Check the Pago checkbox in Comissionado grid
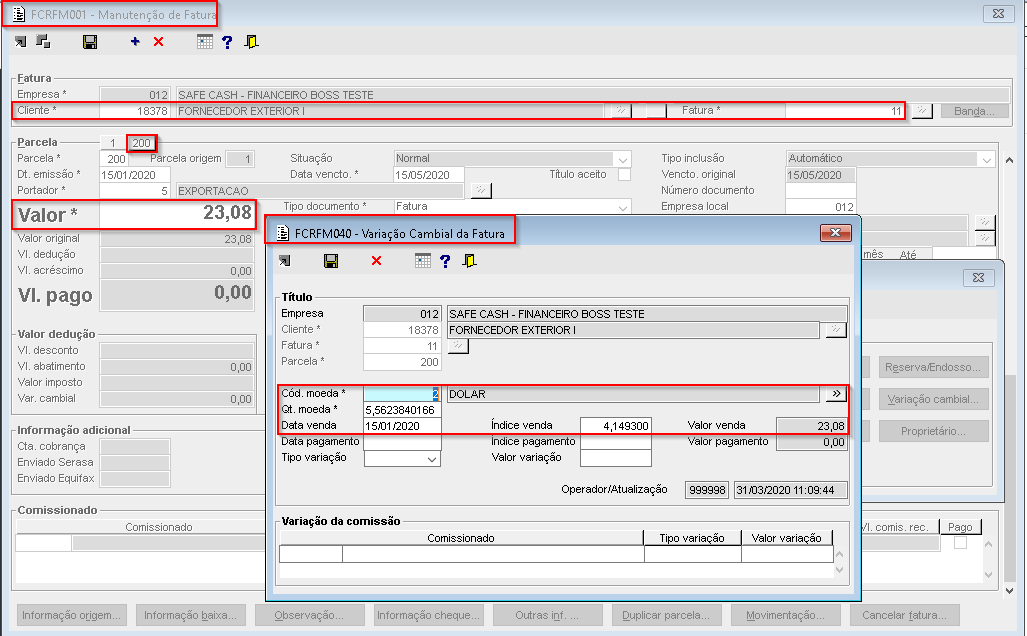Viewport: 1027px width, 636px height. tap(960, 543)
